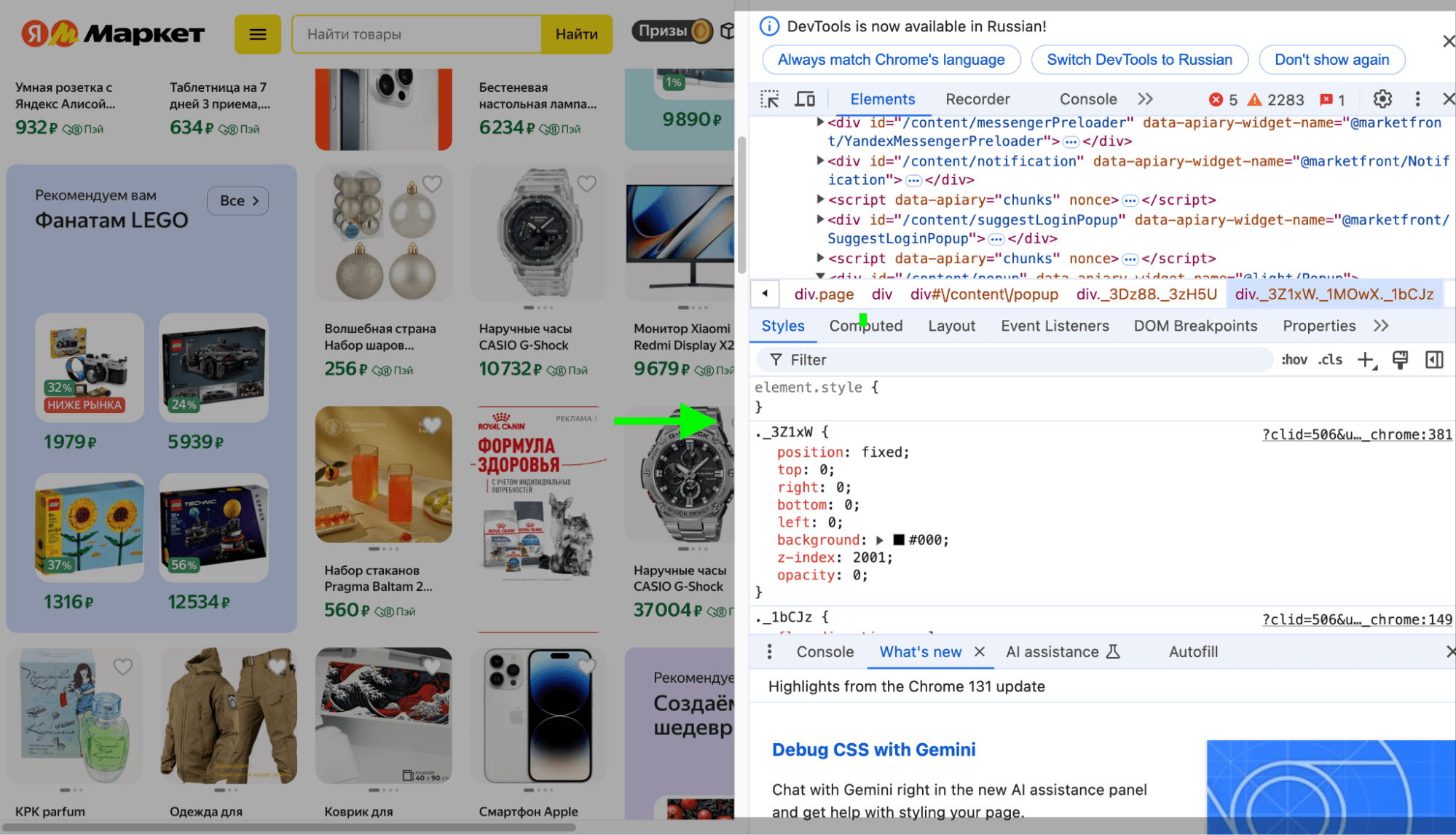This screenshot has width=1456, height=835.
Task: Click Все button in Фанатам LEGO block
Action: pos(238,200)
